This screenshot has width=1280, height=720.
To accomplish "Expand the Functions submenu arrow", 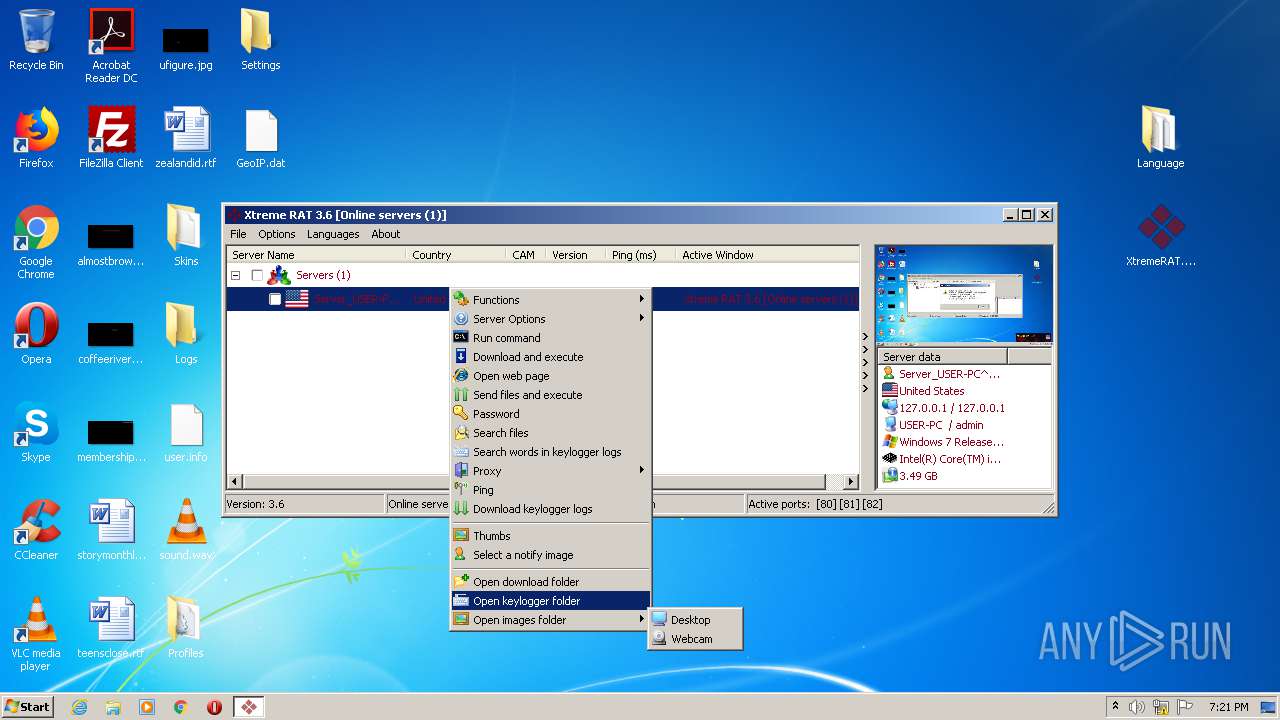I will tap(642, 300).
